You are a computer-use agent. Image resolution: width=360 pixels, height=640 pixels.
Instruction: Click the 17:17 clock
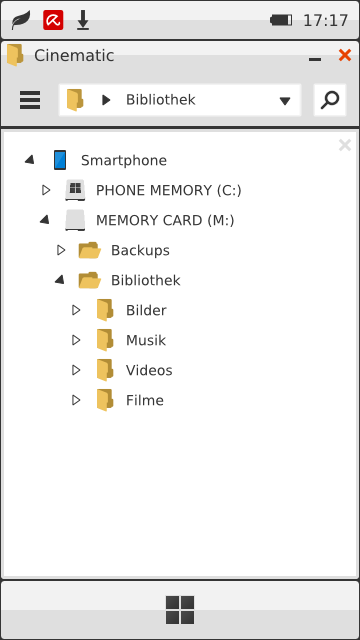tap(326, 20)
